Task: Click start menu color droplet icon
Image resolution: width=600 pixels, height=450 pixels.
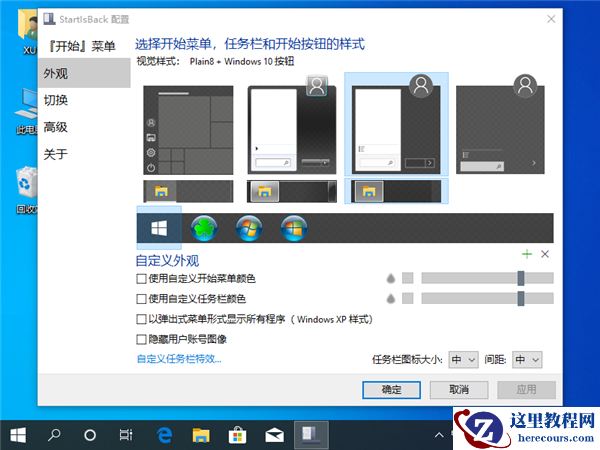Action: (391, 278)
